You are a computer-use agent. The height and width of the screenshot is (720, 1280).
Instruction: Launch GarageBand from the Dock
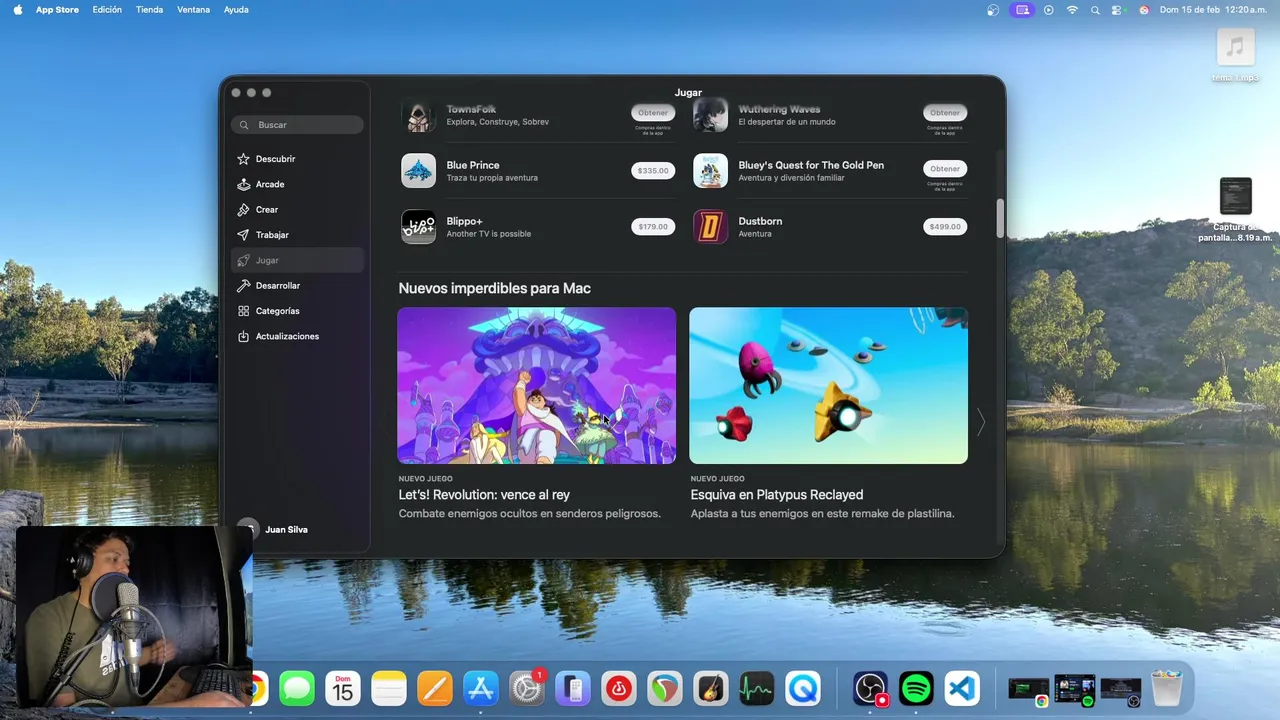(x=711, y=688)
